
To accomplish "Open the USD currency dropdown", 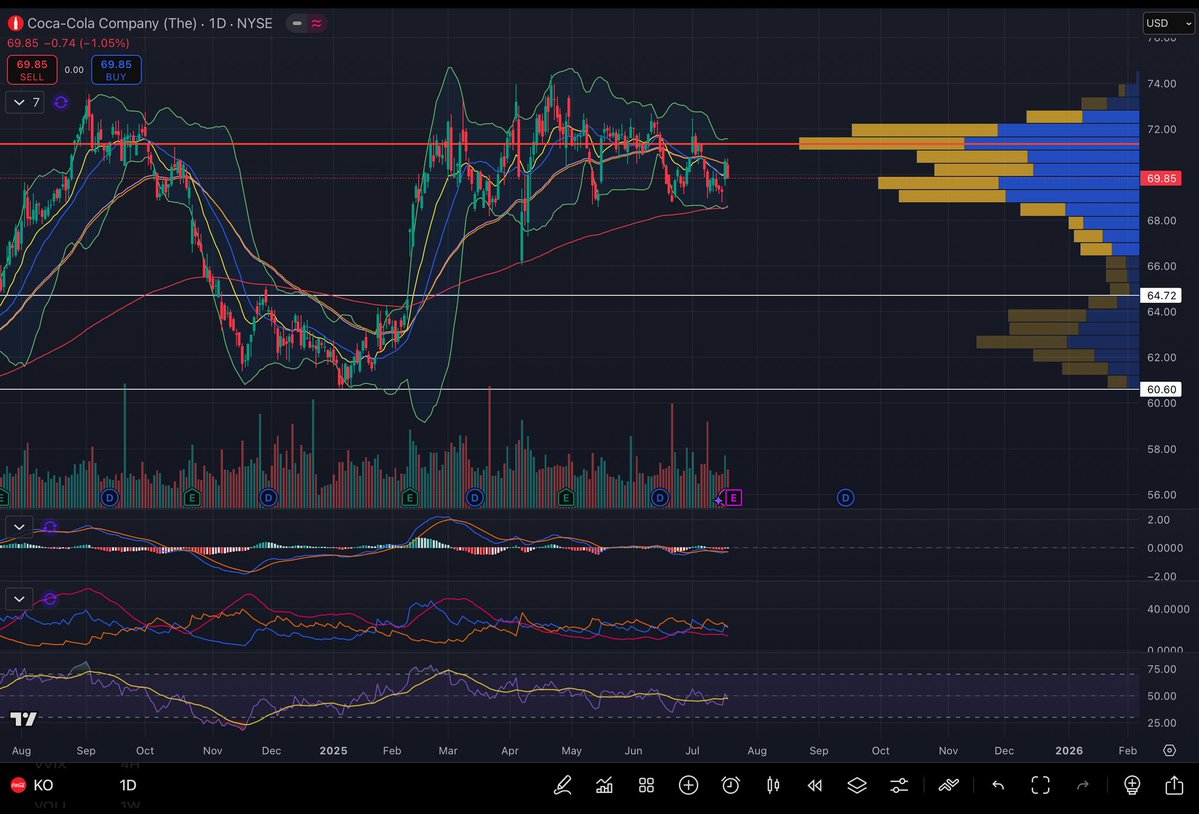I will point(1168,23).
